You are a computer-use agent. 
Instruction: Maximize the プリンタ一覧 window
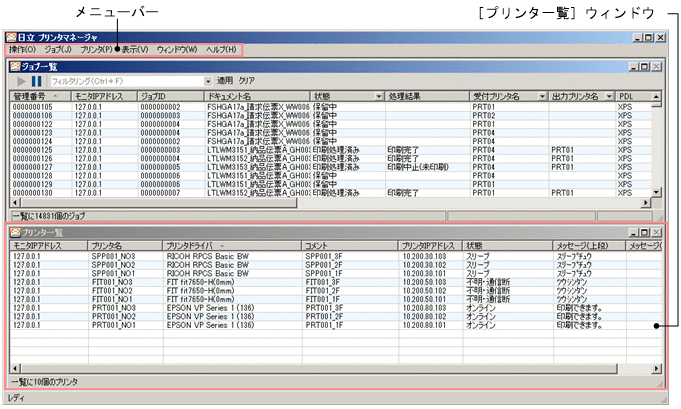pos(645,232)
